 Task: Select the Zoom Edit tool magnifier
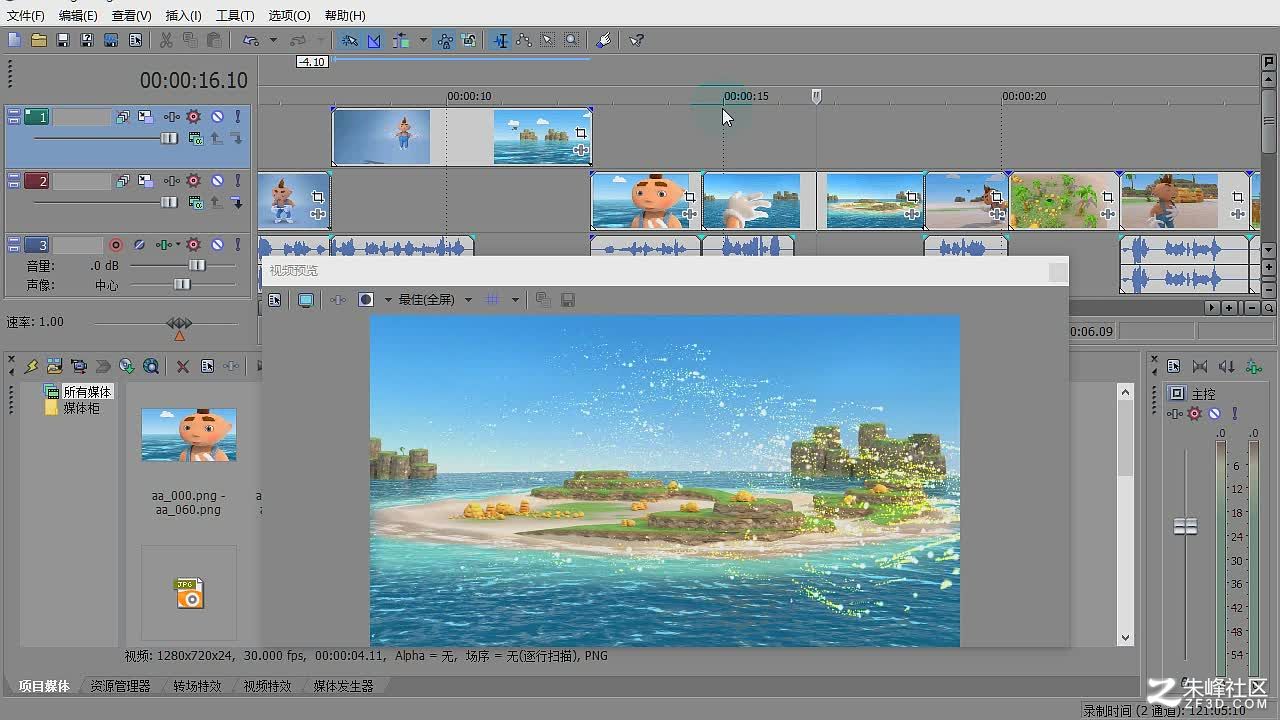point(571,40)
